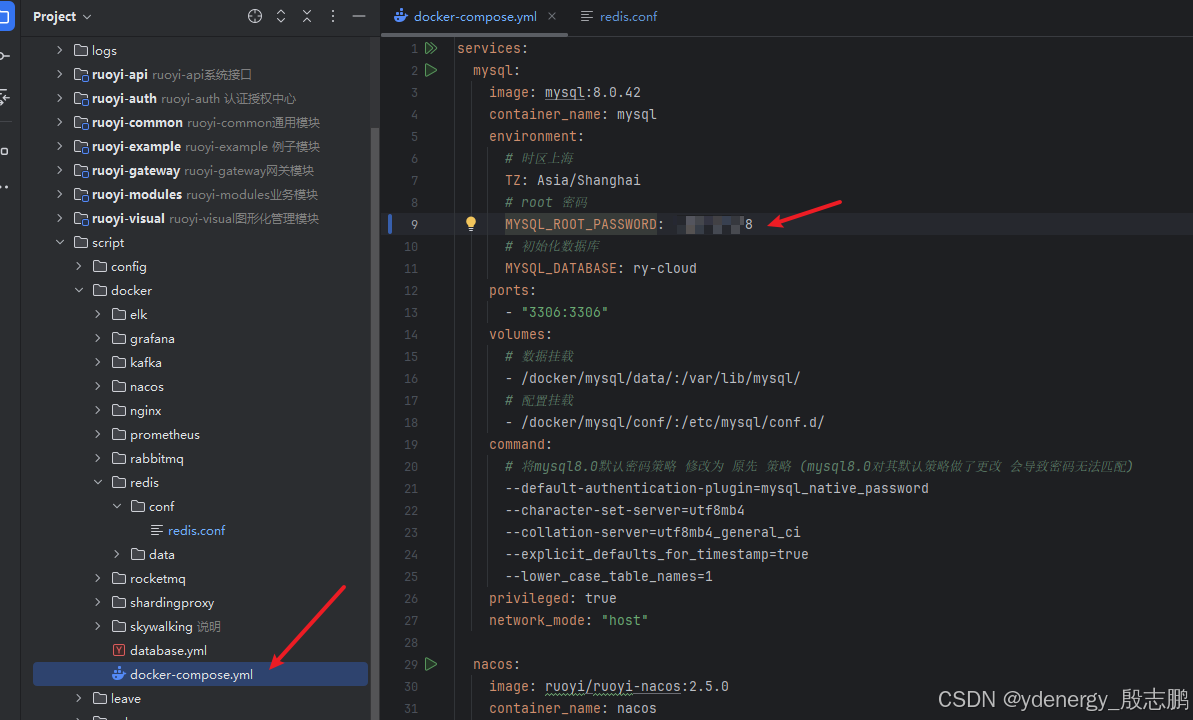Click --character-set-server=utf8mb4 line
The width and height of the screenshot is (1193, 720).
[x=625, y=510]
